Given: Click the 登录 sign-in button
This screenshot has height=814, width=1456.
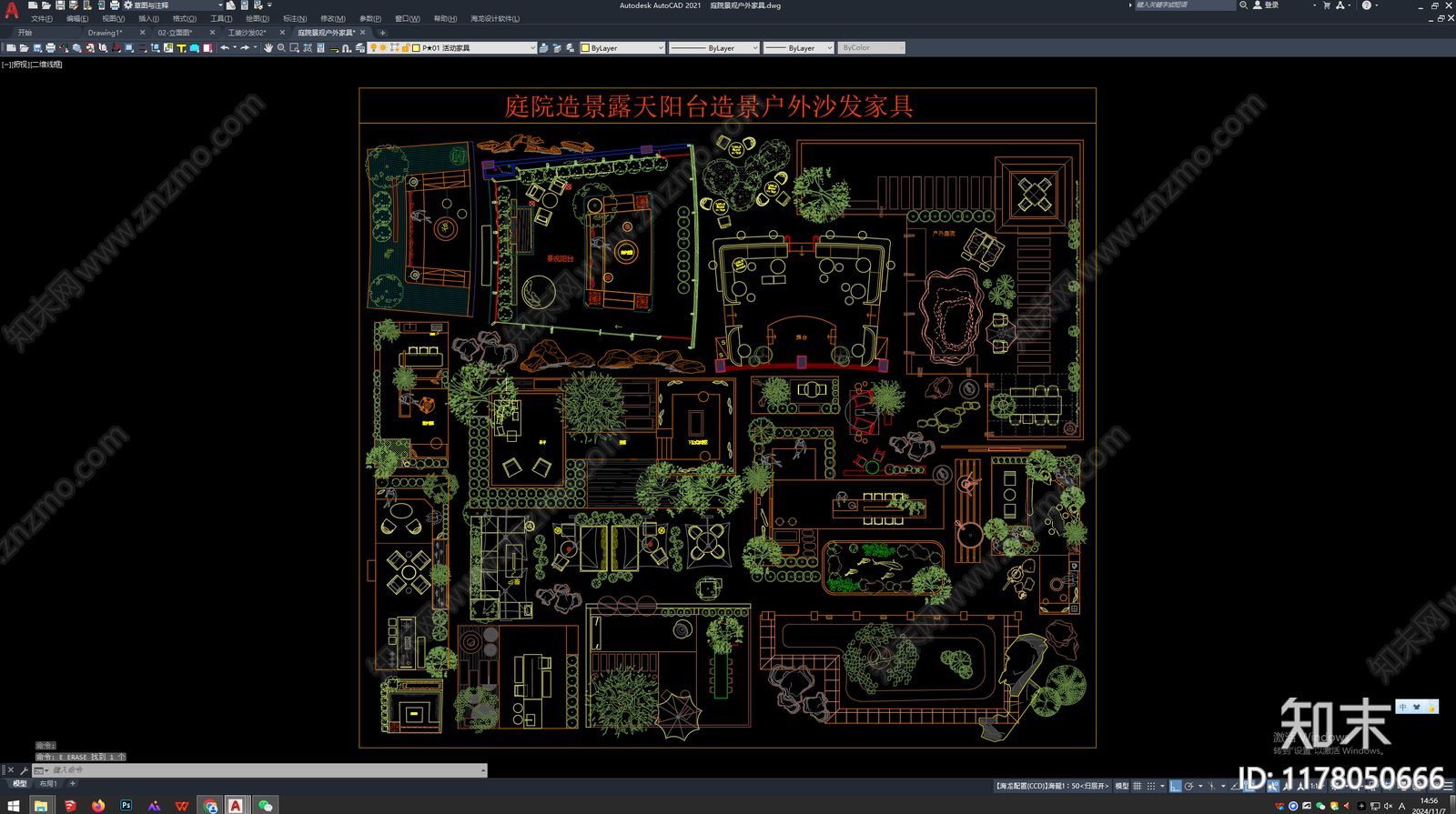Looking at the screenshot, I should coord(1271,5).
